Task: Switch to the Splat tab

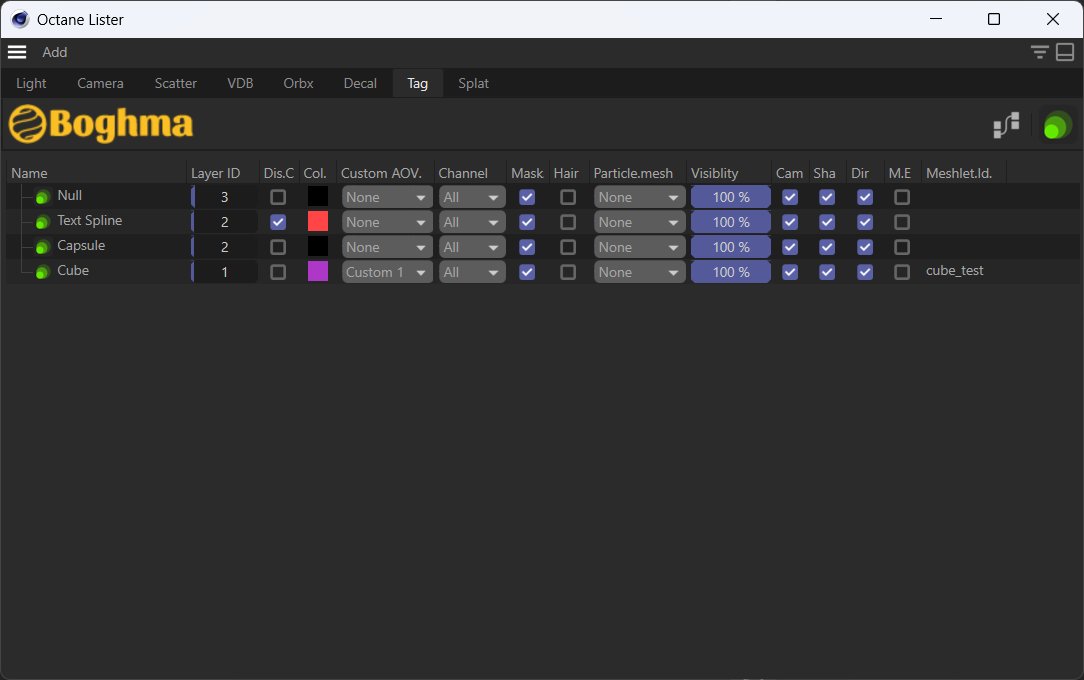Action: [474, 83]
